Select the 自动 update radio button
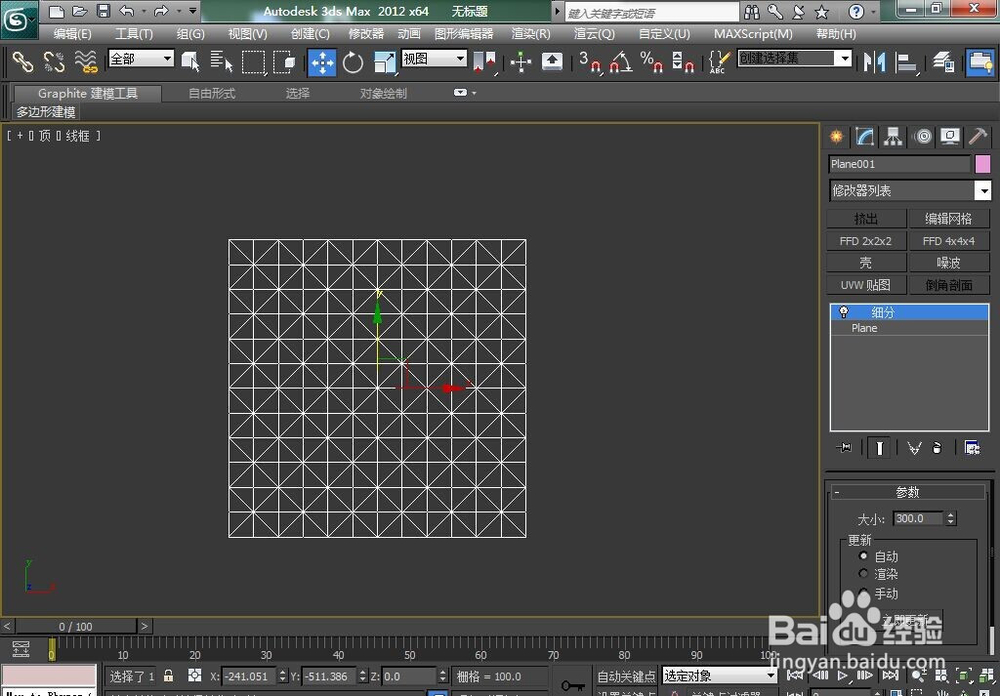The width and height of the screenshot is (1000, 696). tap(864, 556)
